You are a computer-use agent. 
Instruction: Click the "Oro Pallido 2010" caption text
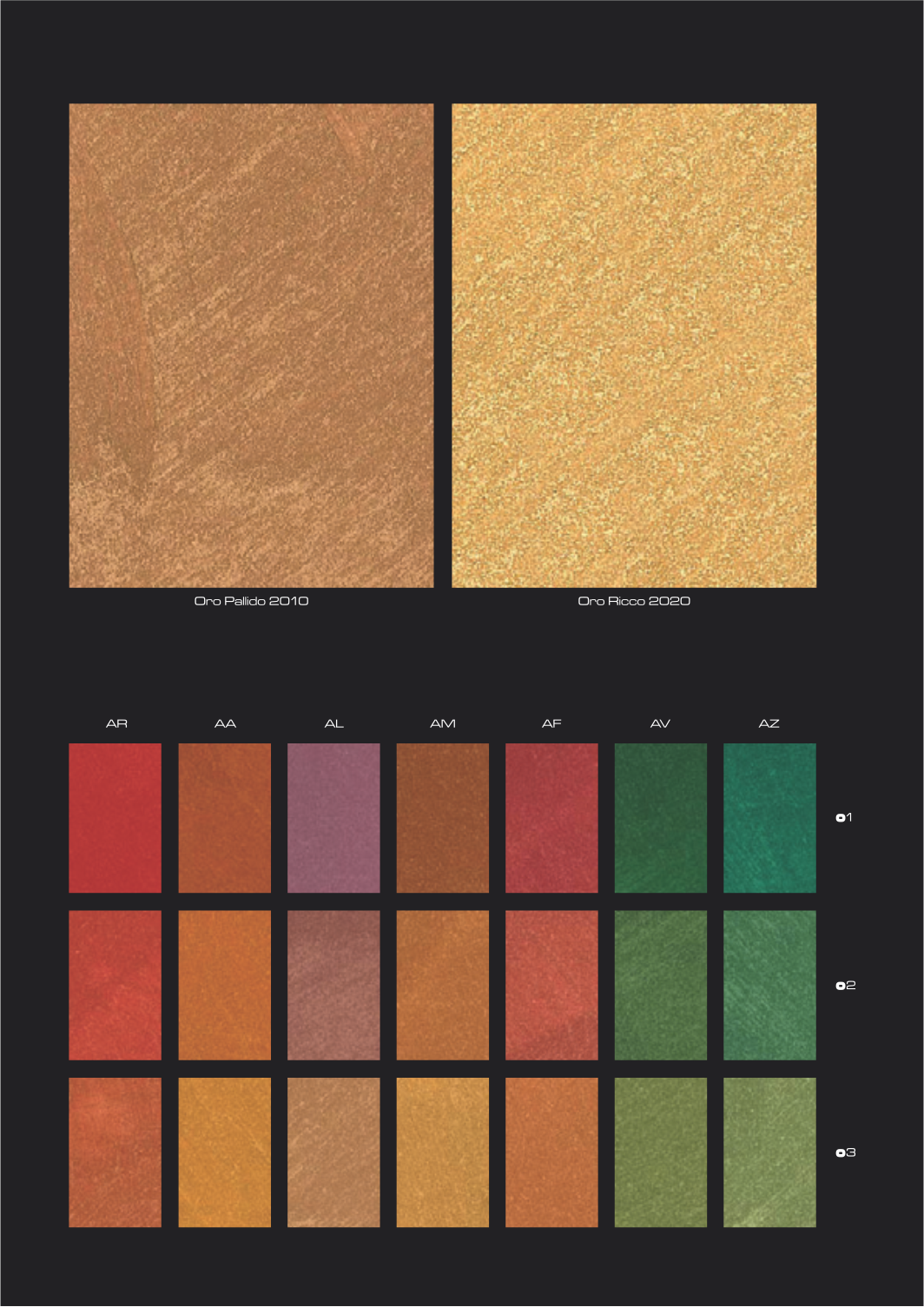tap(251, 601)
